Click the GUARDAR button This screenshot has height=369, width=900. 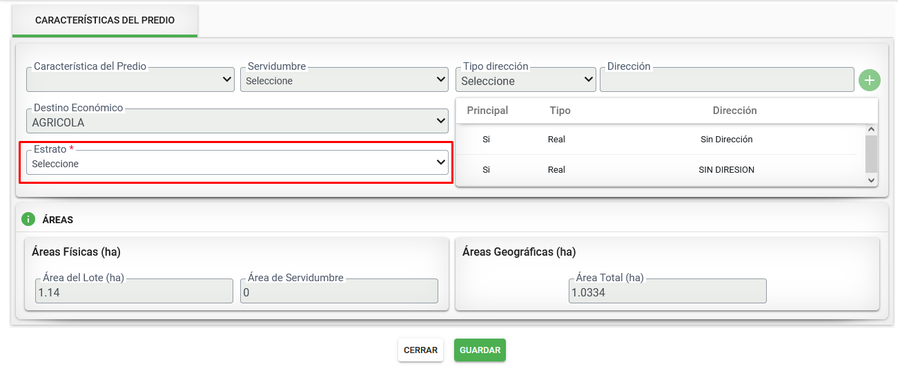[x=480, y=350]
